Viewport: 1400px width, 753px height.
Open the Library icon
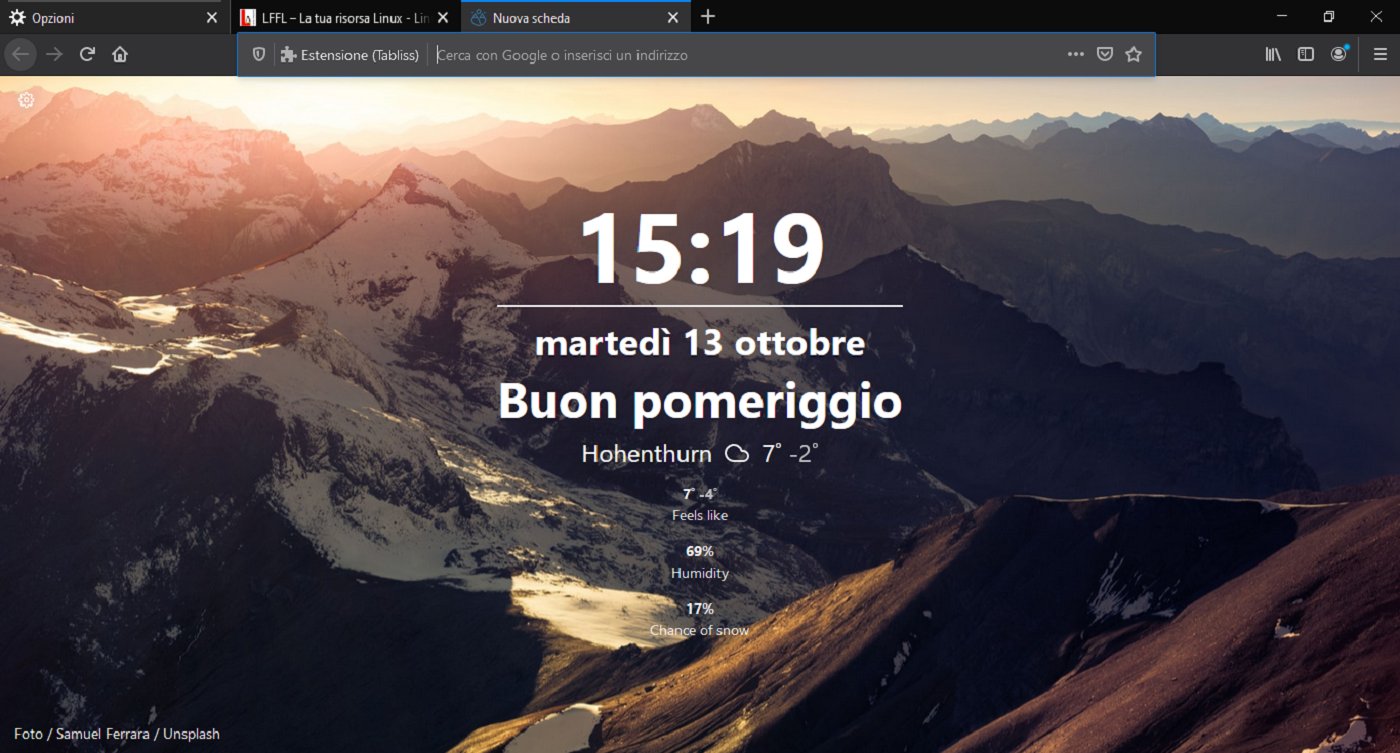point(1272,54)
